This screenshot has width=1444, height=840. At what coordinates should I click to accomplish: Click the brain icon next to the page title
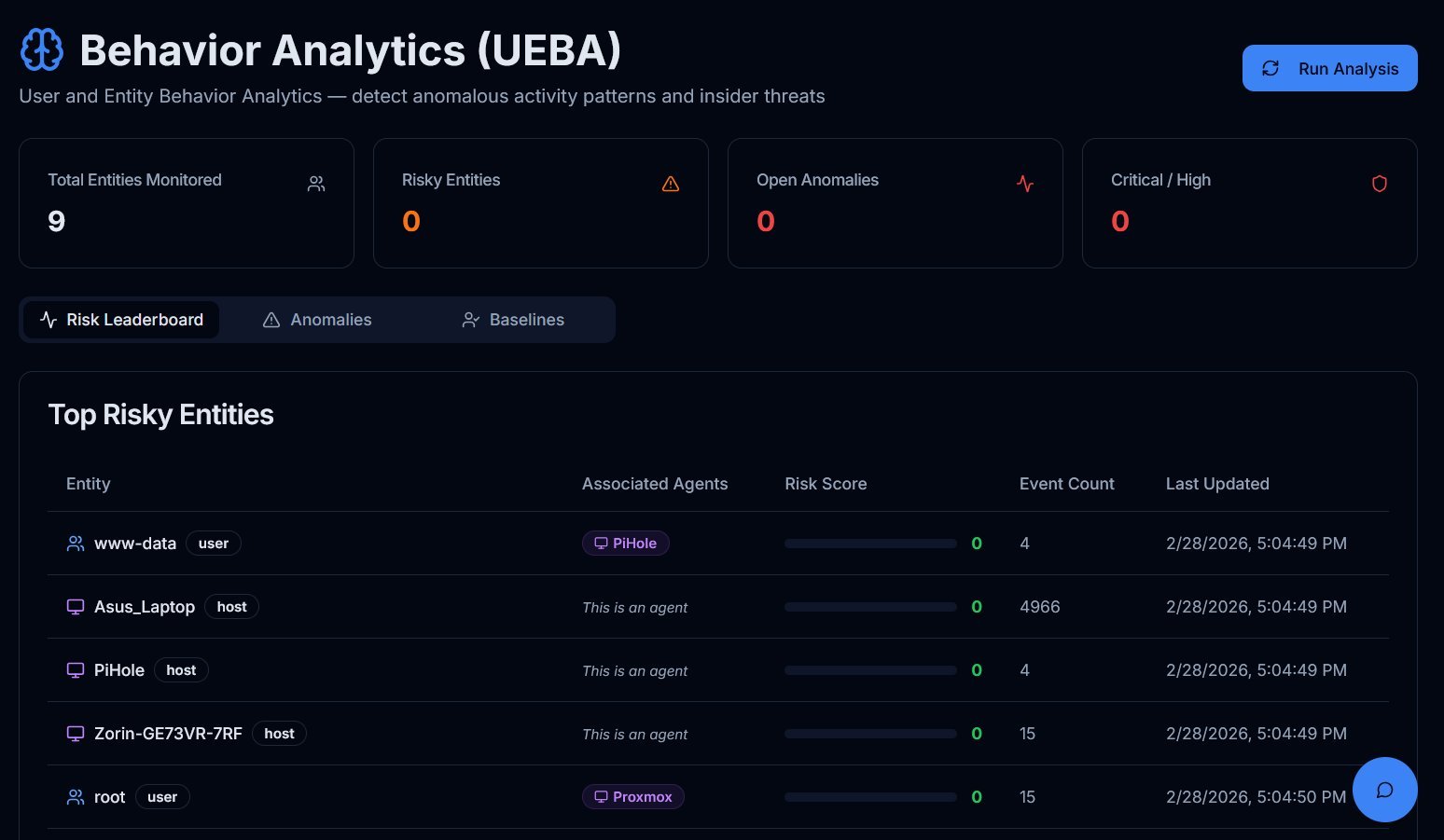(x=41, y=50)
